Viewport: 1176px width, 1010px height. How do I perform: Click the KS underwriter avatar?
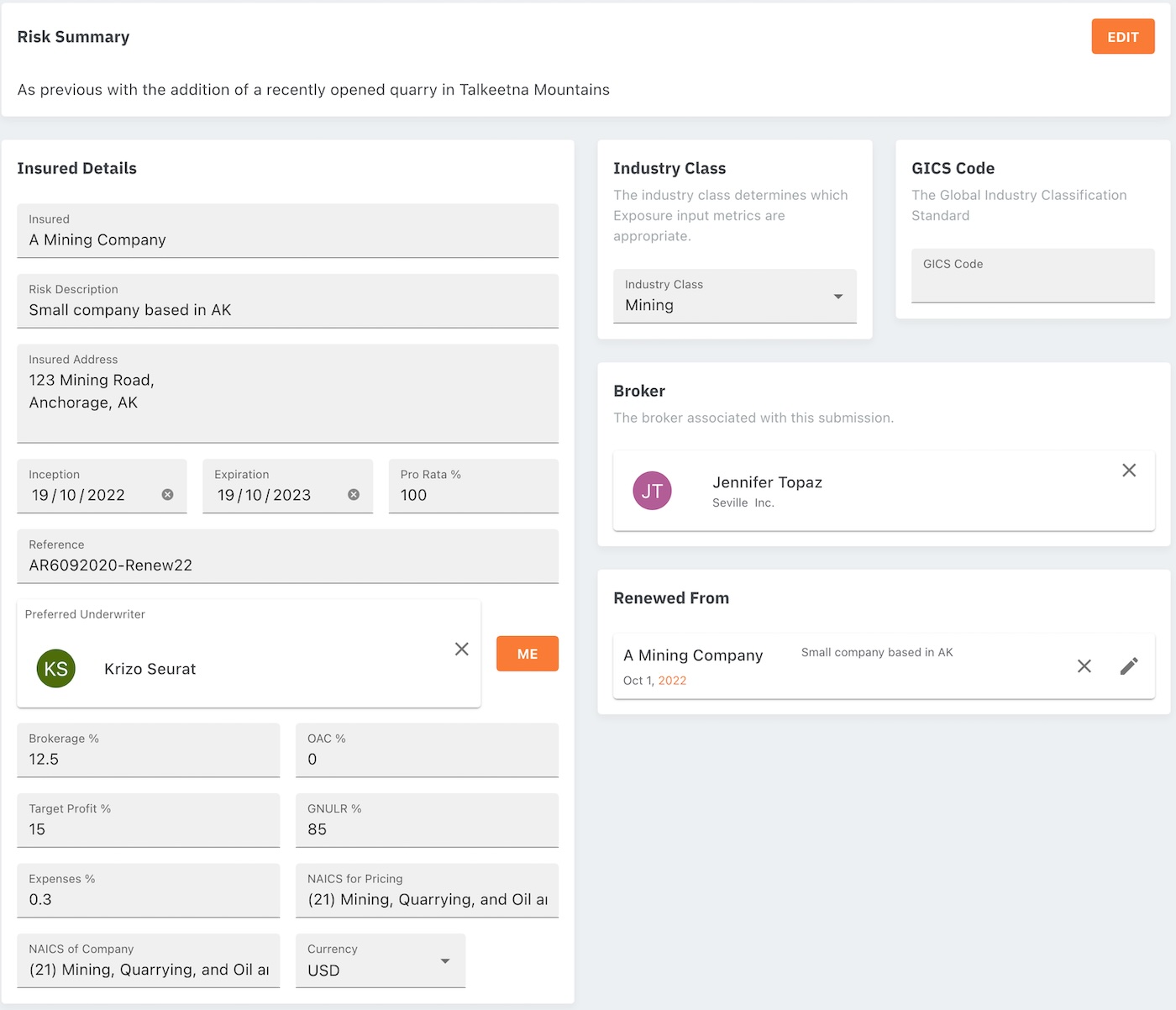56,669
